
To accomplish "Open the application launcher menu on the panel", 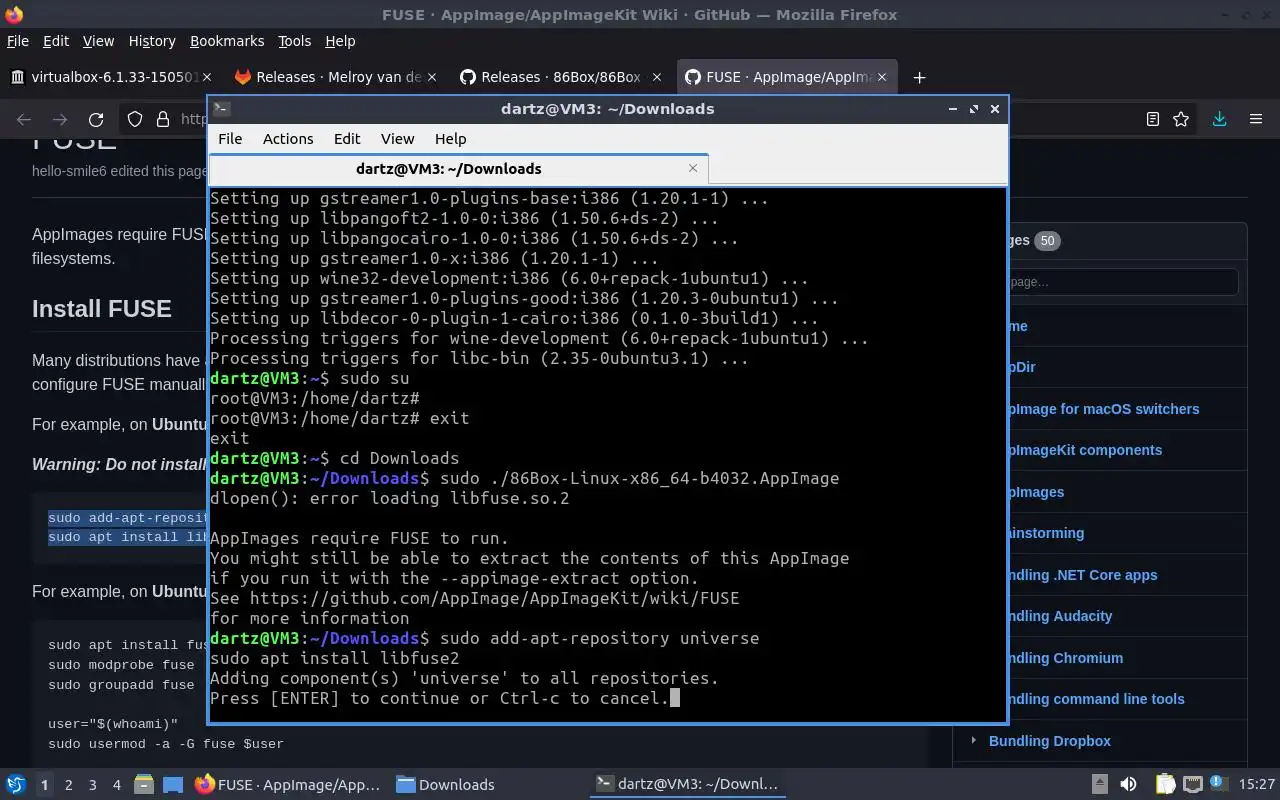I will (x=15, y=784).
